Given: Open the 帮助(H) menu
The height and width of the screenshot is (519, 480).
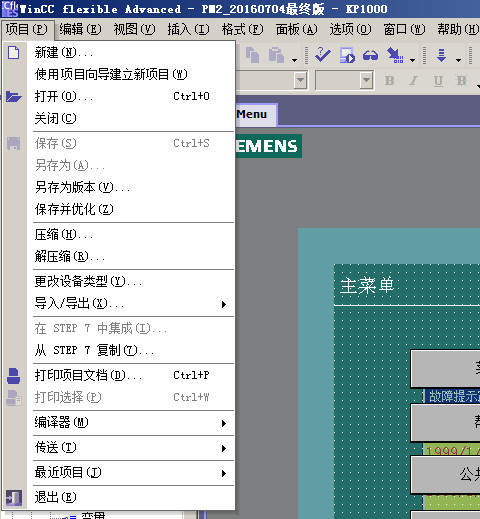Looking at the screenshot, I should 458,29.
